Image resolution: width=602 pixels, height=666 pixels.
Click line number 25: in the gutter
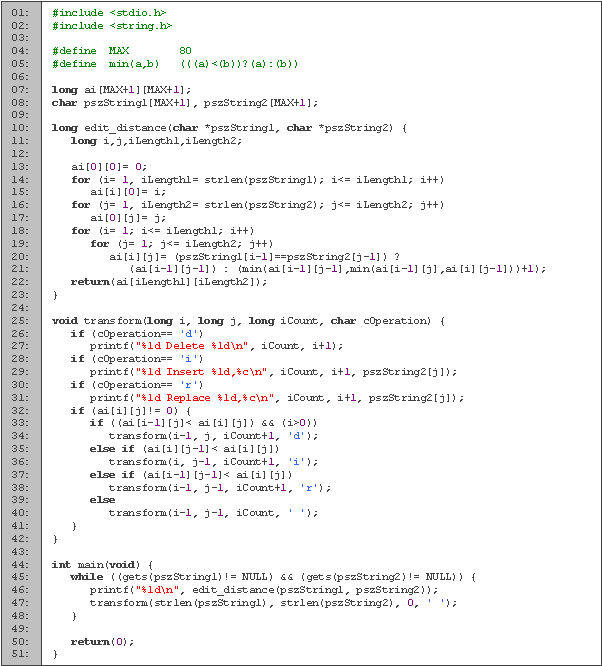click(x=20, y=321)
